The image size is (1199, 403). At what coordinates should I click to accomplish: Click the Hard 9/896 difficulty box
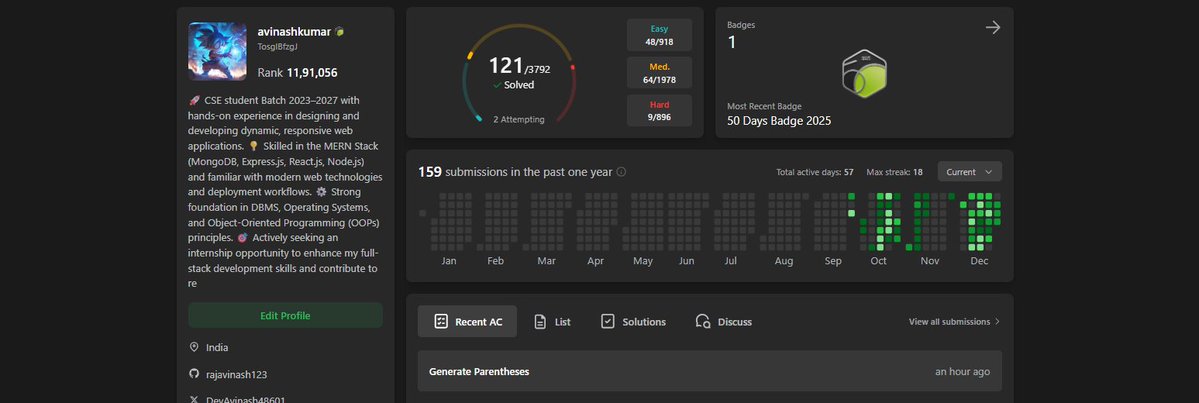click(659, 110)
